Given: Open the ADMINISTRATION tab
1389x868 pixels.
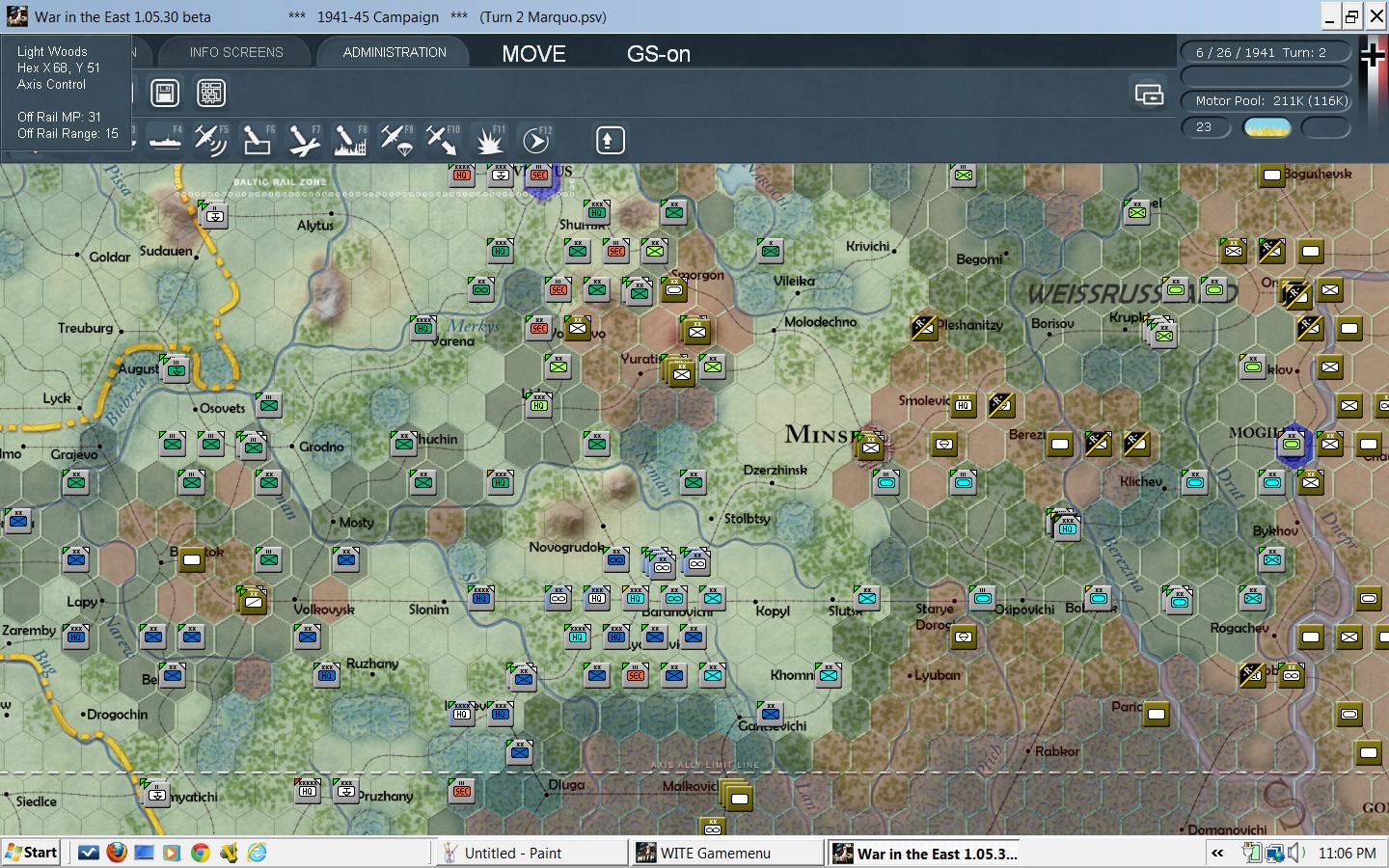Looking at the screenshot, I should (395, 52).
